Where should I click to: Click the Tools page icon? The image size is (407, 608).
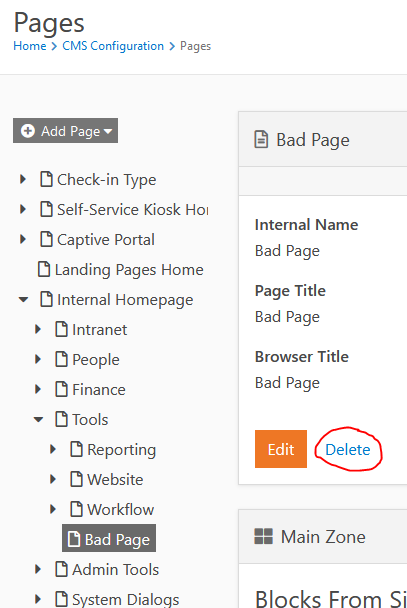(61, 419)
